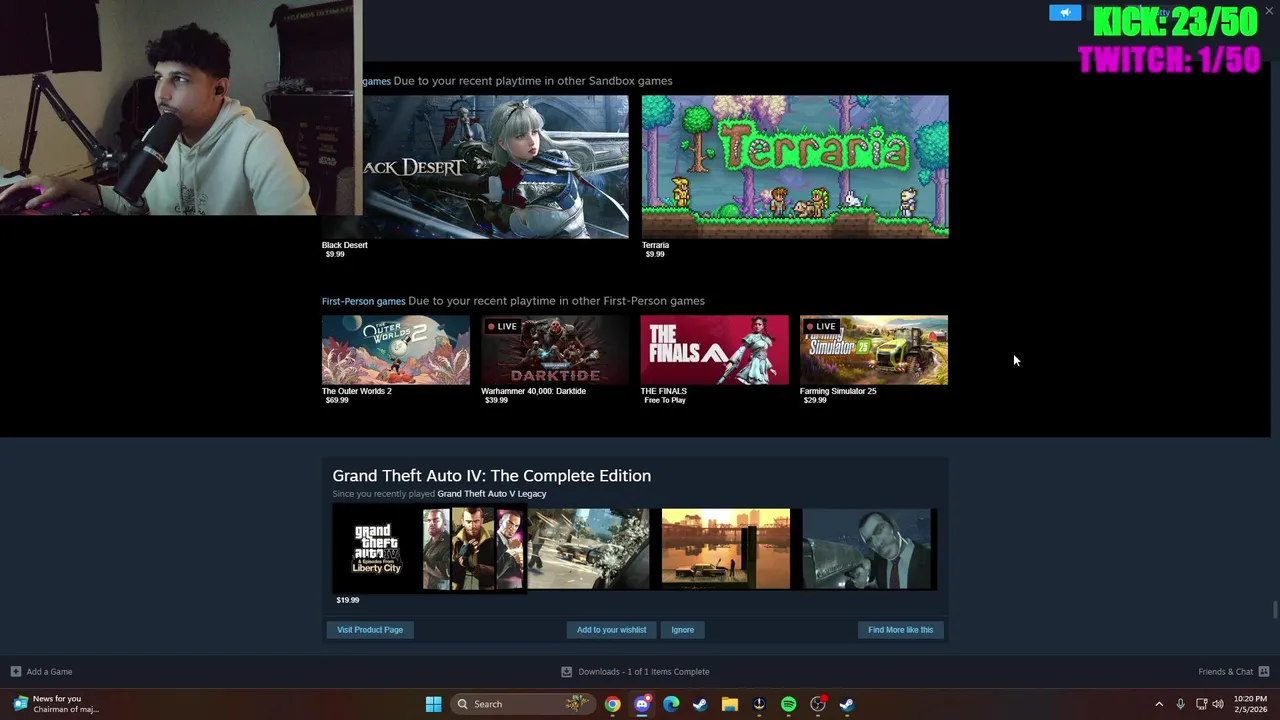
Task: Click the LIVE badge on Farming Simulator 25
Action: pyautogui.click(x=821, y=326)
